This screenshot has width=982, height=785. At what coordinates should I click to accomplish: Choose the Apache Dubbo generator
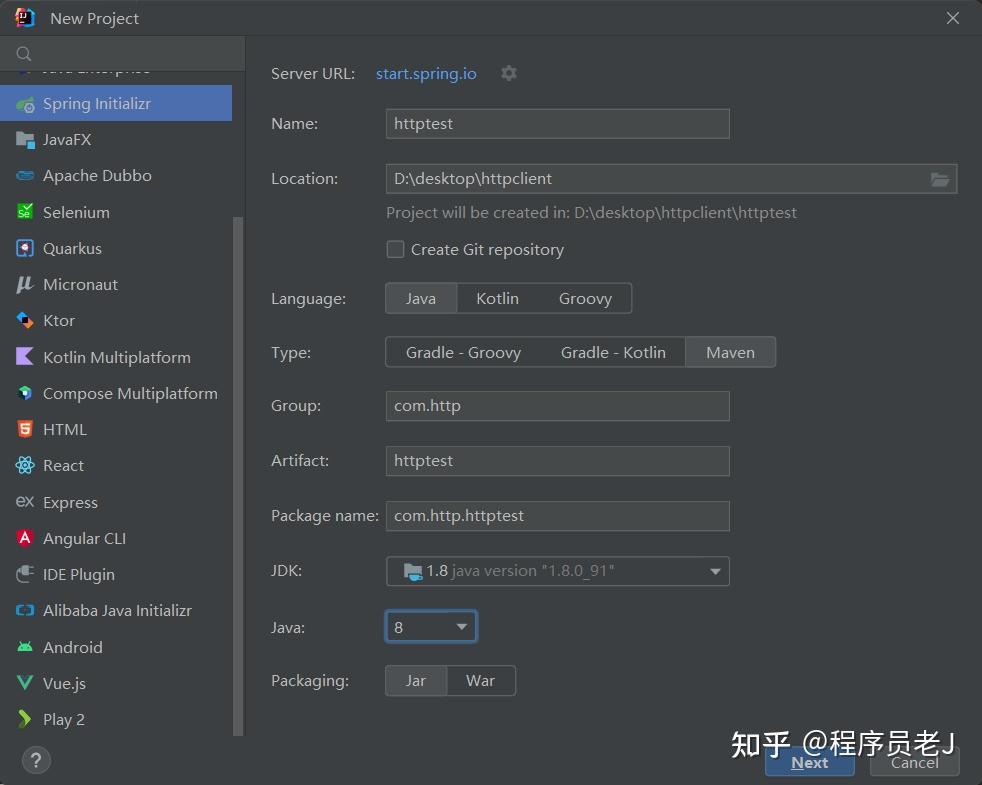coord(97,175)
